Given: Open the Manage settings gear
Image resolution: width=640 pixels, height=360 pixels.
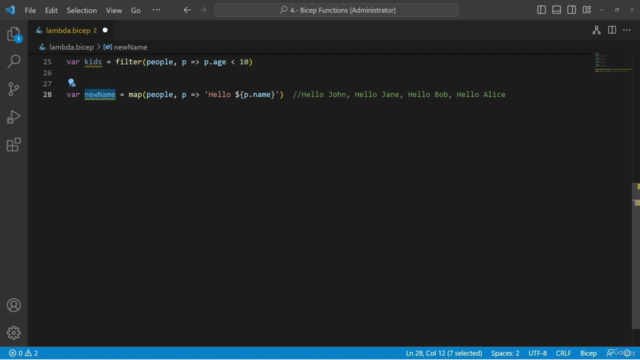Looking at the screenshot, I should click(14, 333).
